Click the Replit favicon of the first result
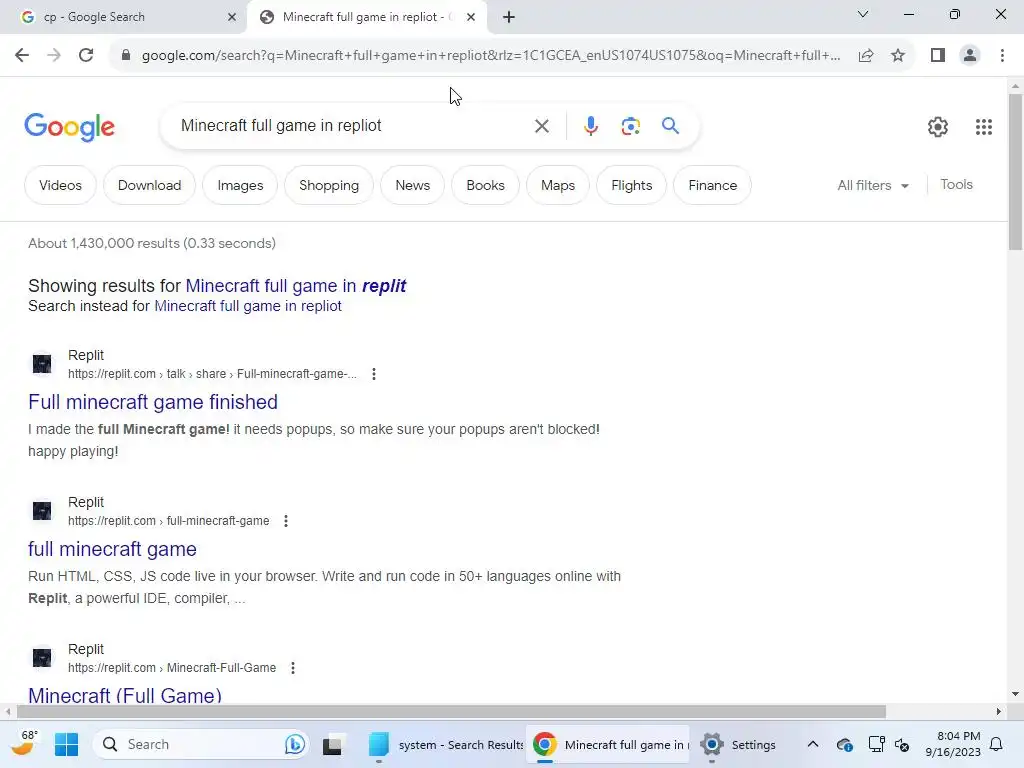Screen dimensions: 1024x768 coord(42,364)
